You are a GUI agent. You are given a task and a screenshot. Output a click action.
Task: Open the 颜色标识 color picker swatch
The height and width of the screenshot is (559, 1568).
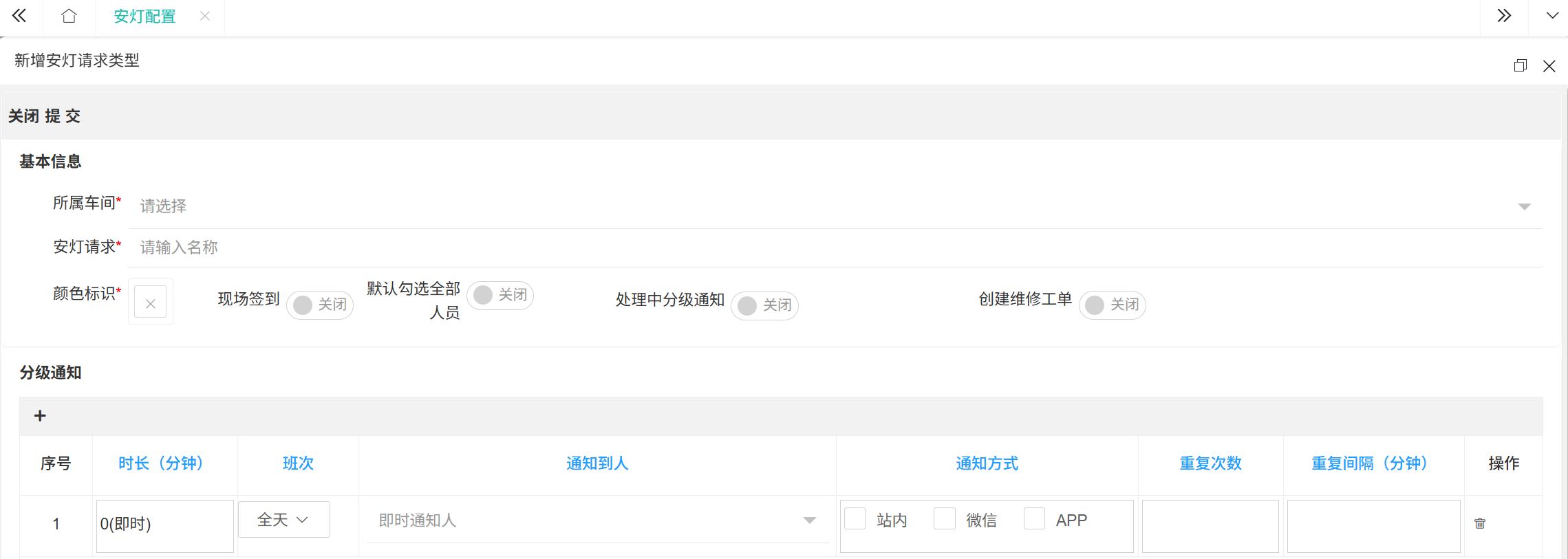pos(151,303)
